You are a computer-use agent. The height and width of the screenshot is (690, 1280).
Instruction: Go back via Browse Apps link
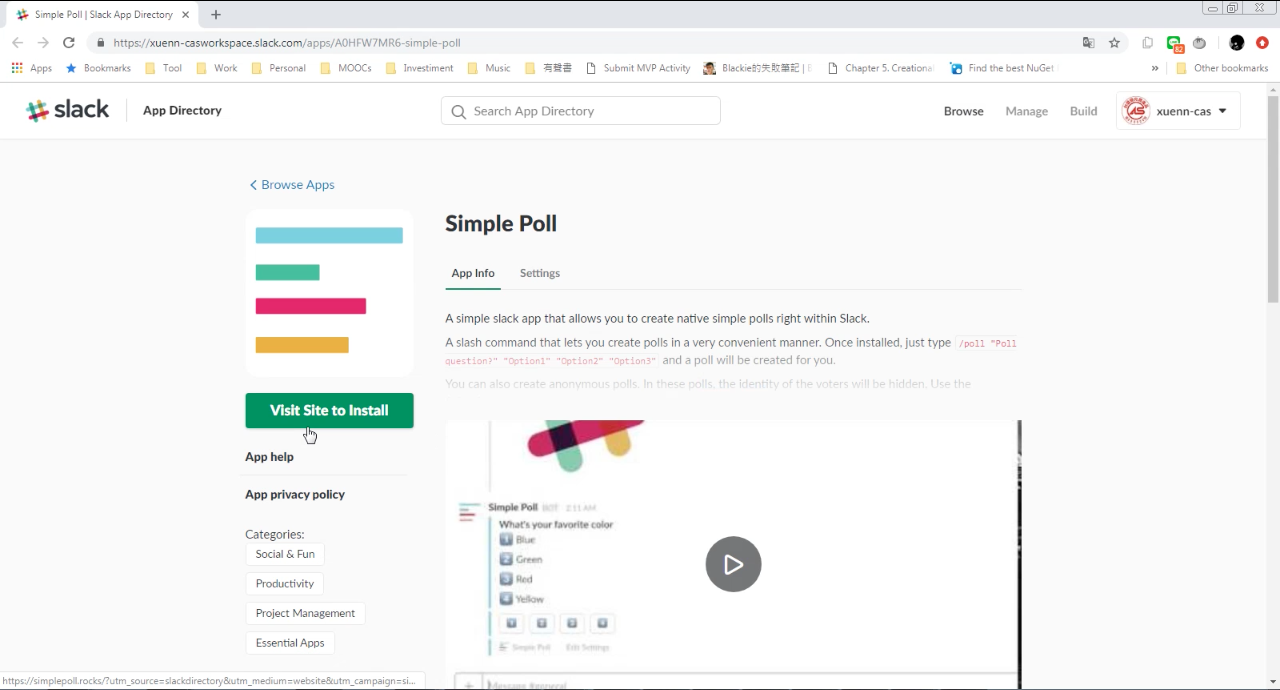[292, 185]
